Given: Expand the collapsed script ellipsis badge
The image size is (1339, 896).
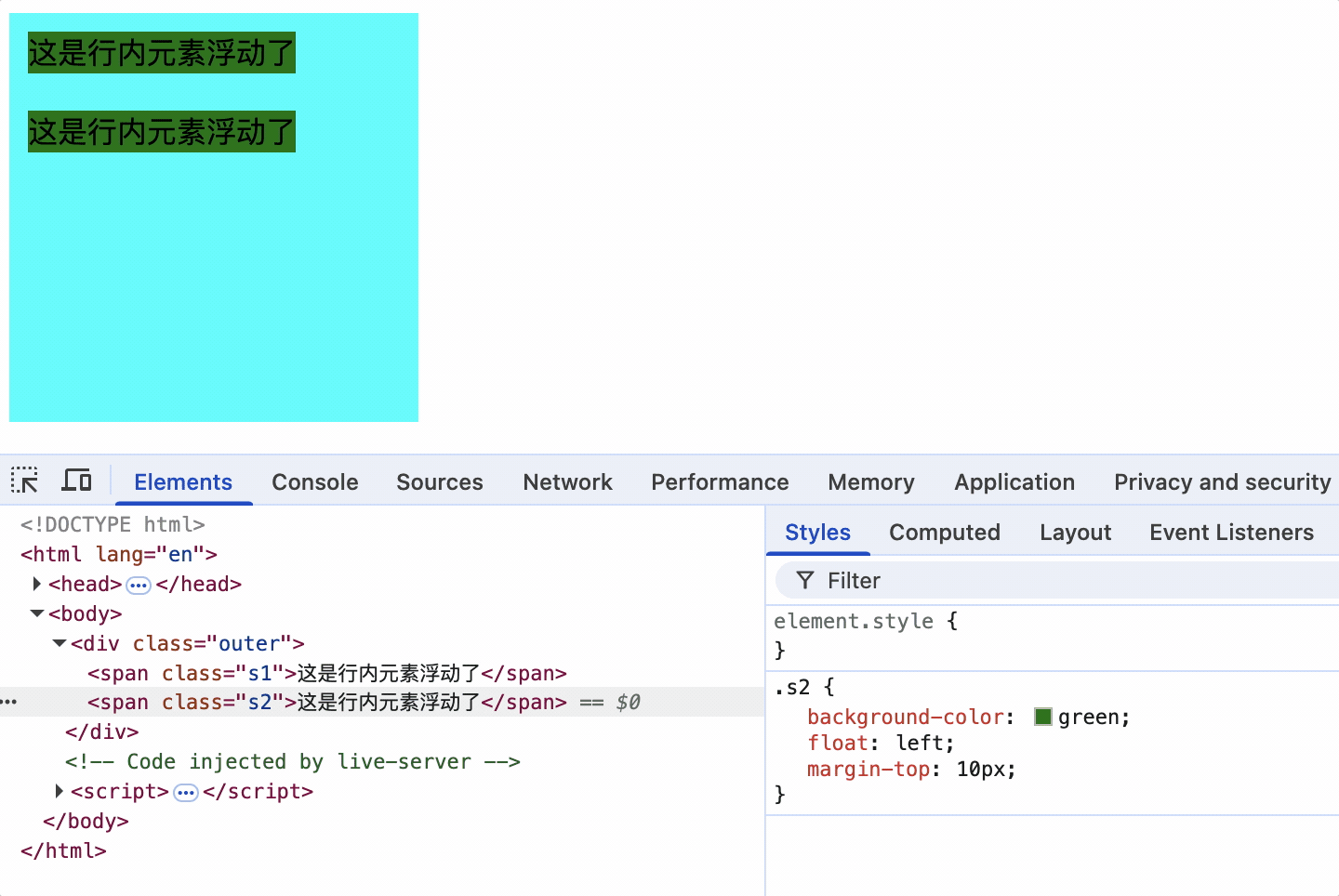Looking at the screenshot, I should pyautogui.click(x=186, y=792).
